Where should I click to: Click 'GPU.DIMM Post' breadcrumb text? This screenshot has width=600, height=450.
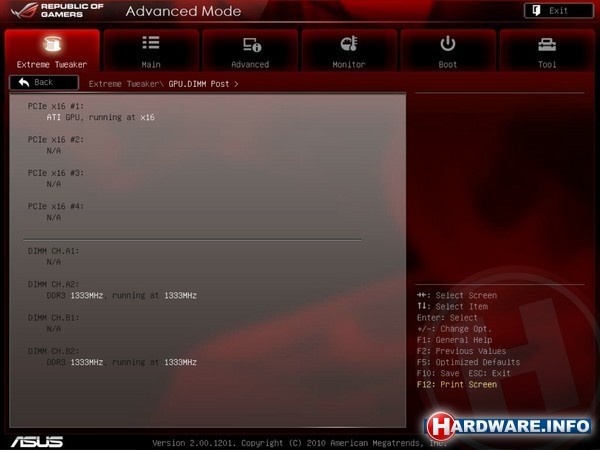199,84
